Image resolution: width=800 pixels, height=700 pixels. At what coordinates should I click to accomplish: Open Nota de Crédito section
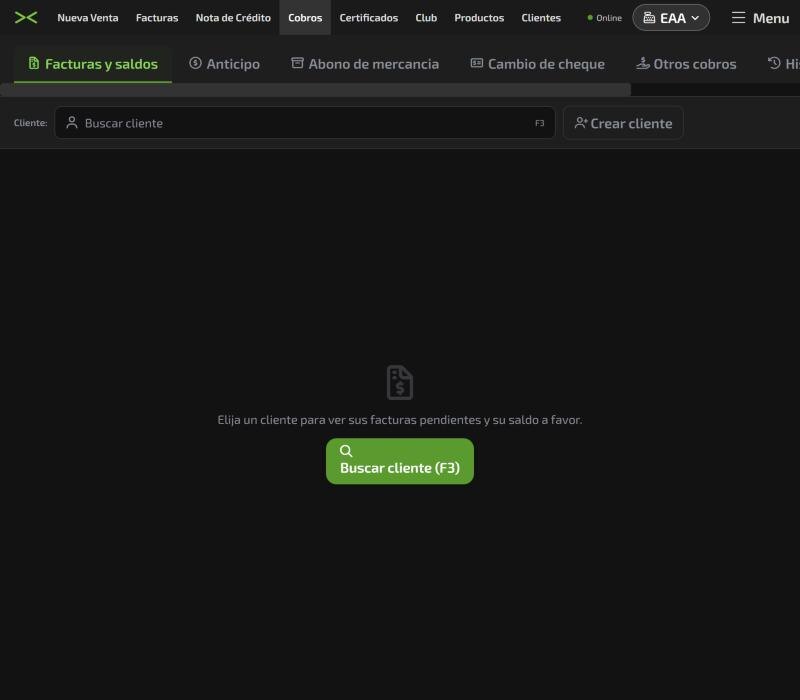point(233,18)
